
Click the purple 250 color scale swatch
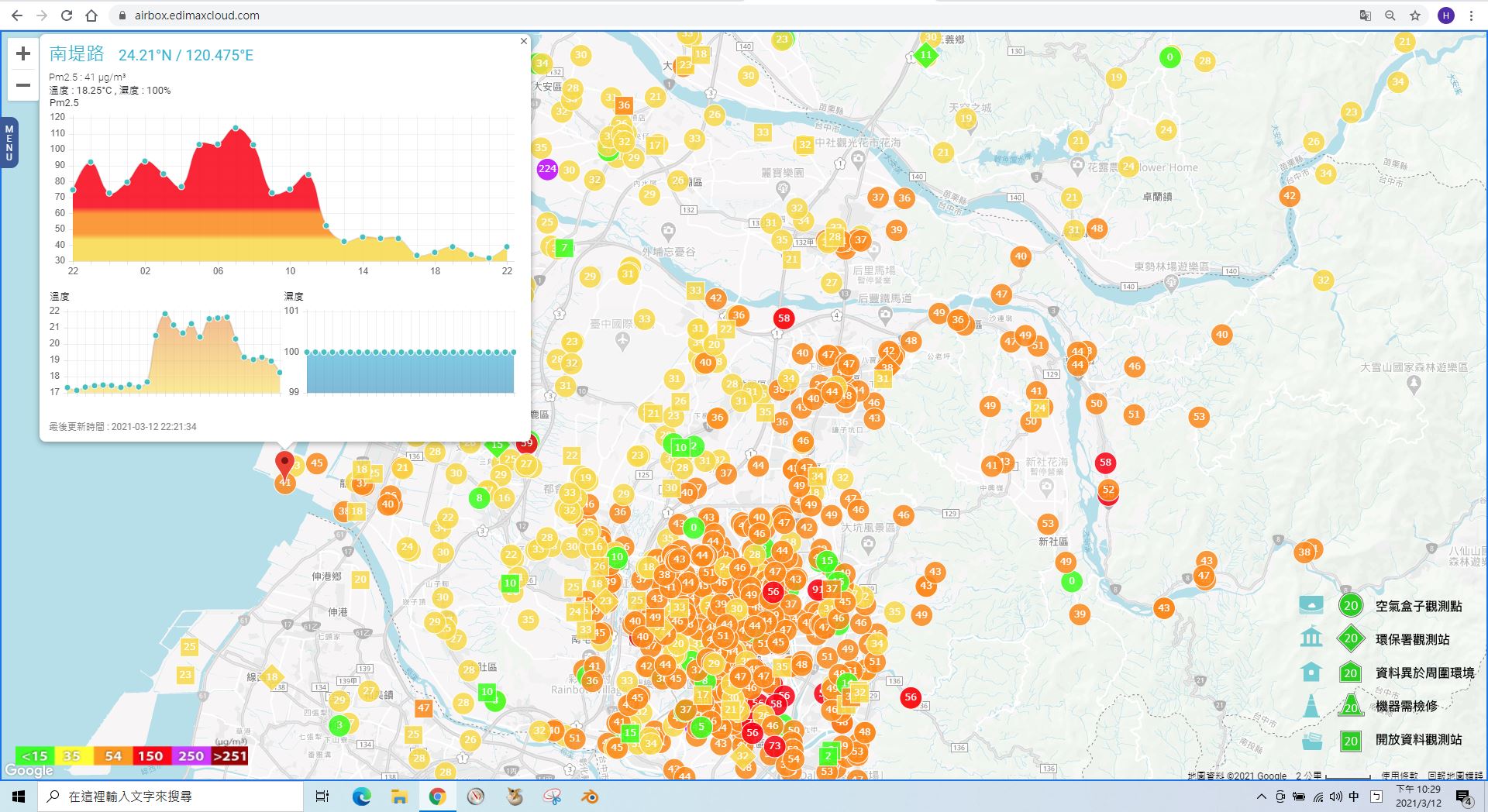(x=191, y=755)
